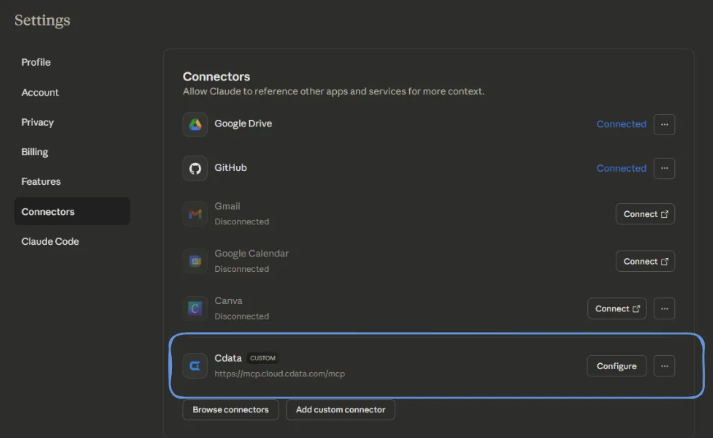Click the Cdata connector name

[x=228, y=358]
